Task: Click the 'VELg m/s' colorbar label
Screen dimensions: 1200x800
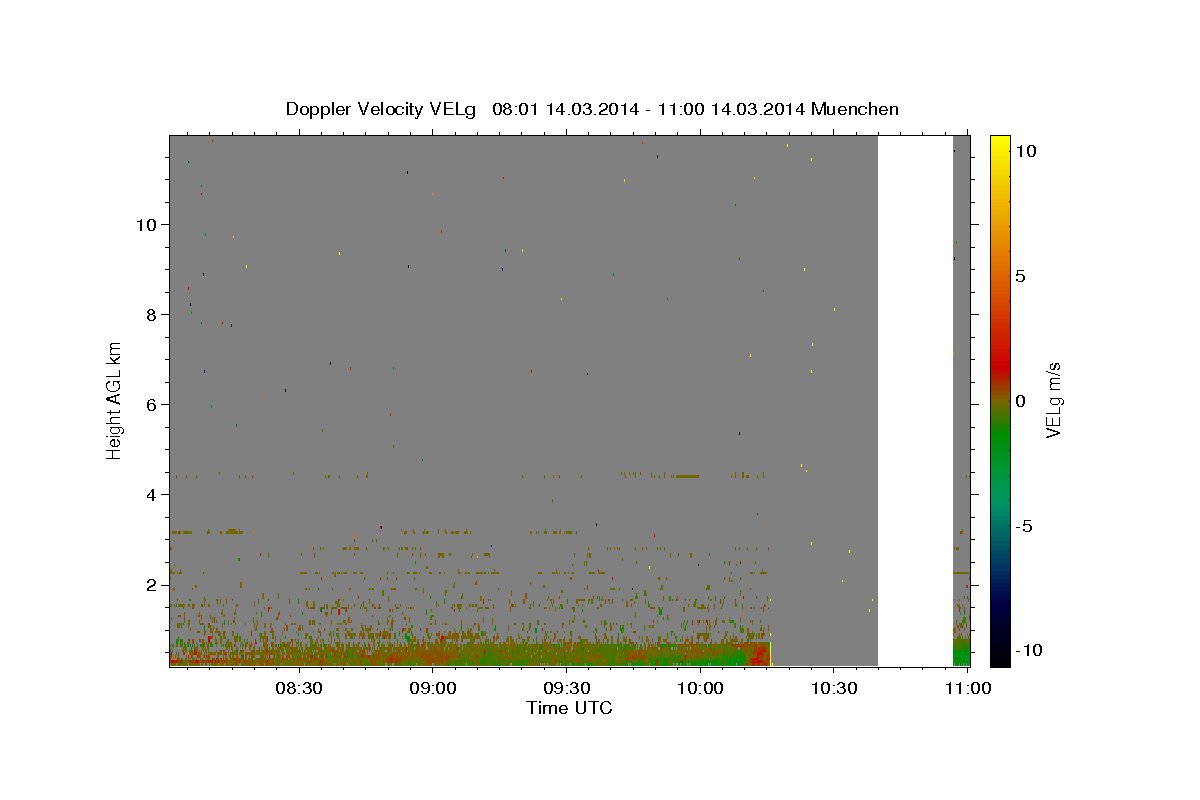Action: pyautogui.click(x=1052, y=400)
